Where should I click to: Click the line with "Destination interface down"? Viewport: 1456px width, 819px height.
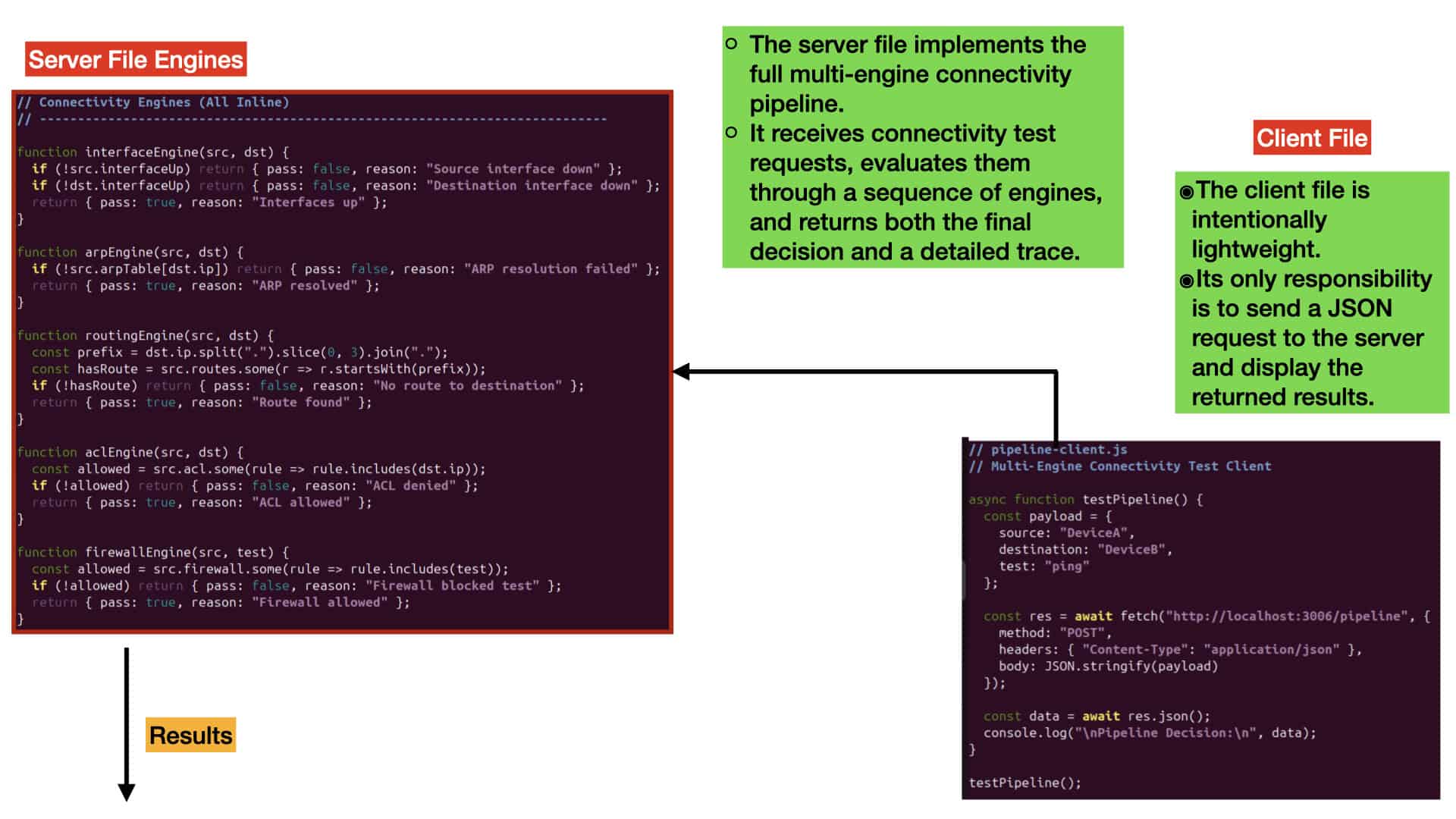coord(346,186)
